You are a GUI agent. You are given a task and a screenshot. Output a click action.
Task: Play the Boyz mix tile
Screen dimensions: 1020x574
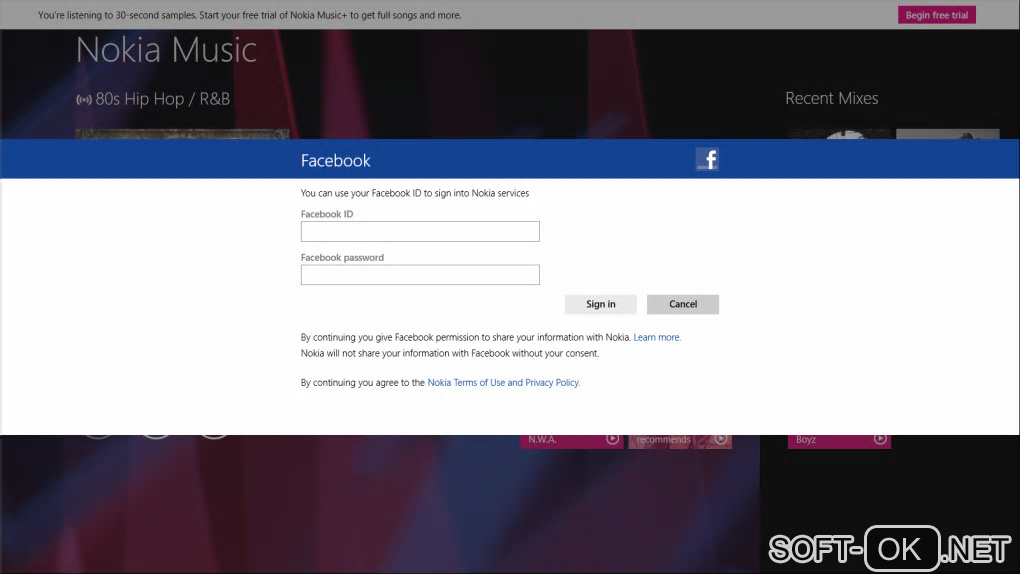click(x=880, y=439)
